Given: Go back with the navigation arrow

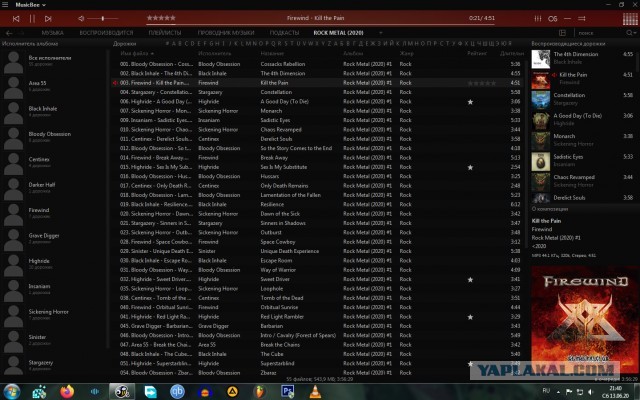Looking at the screenshot, I should point(9,33).
